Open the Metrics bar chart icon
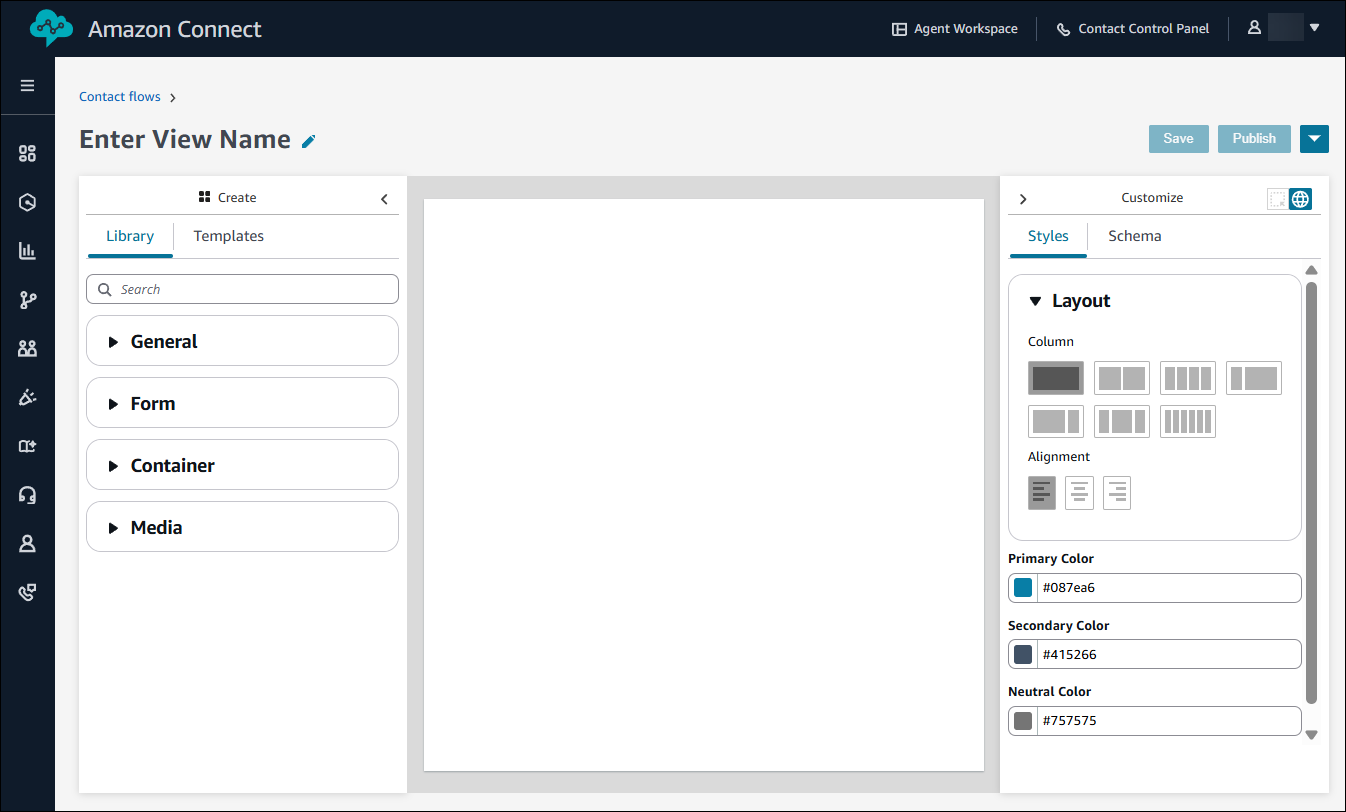 tap(27, 250)
